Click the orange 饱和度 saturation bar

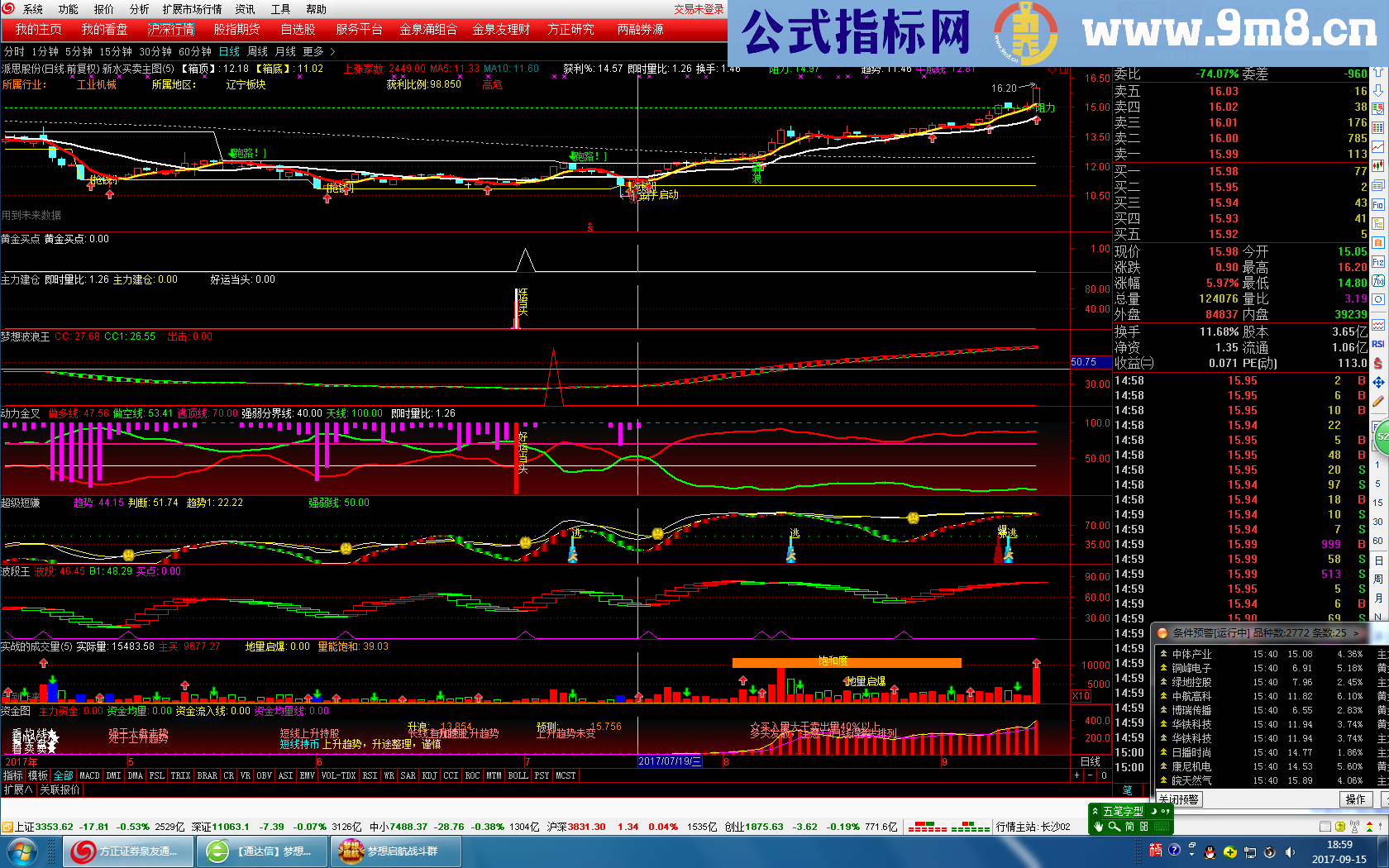(847, 661)
